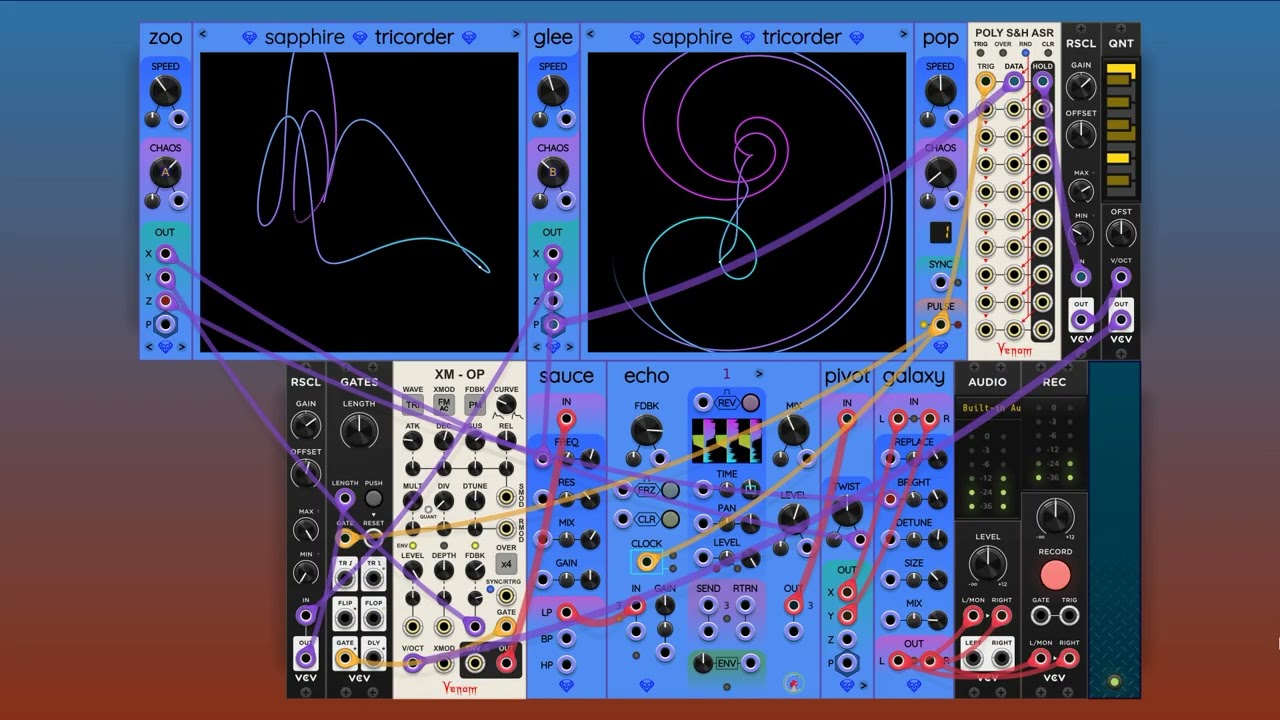Click right arrow on second tricorder header
Image resolution: width=1280 pixels, height=720 pixels.
903,35
